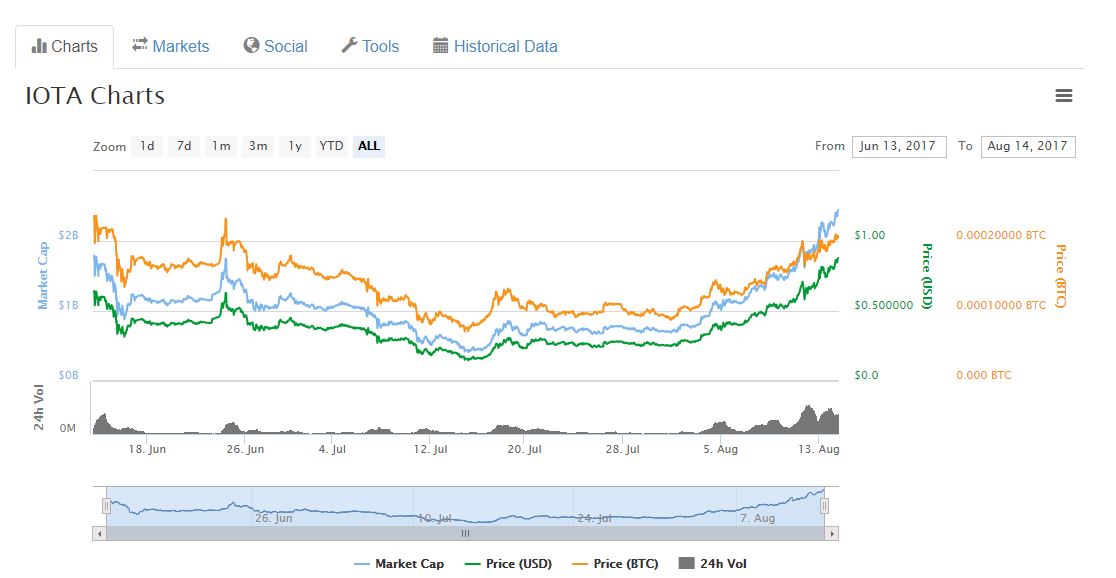Image resolution: width=1116 pixels, height=578 pixels.
Task: Click the 20. Jul date label
Action: click(525, 449)
